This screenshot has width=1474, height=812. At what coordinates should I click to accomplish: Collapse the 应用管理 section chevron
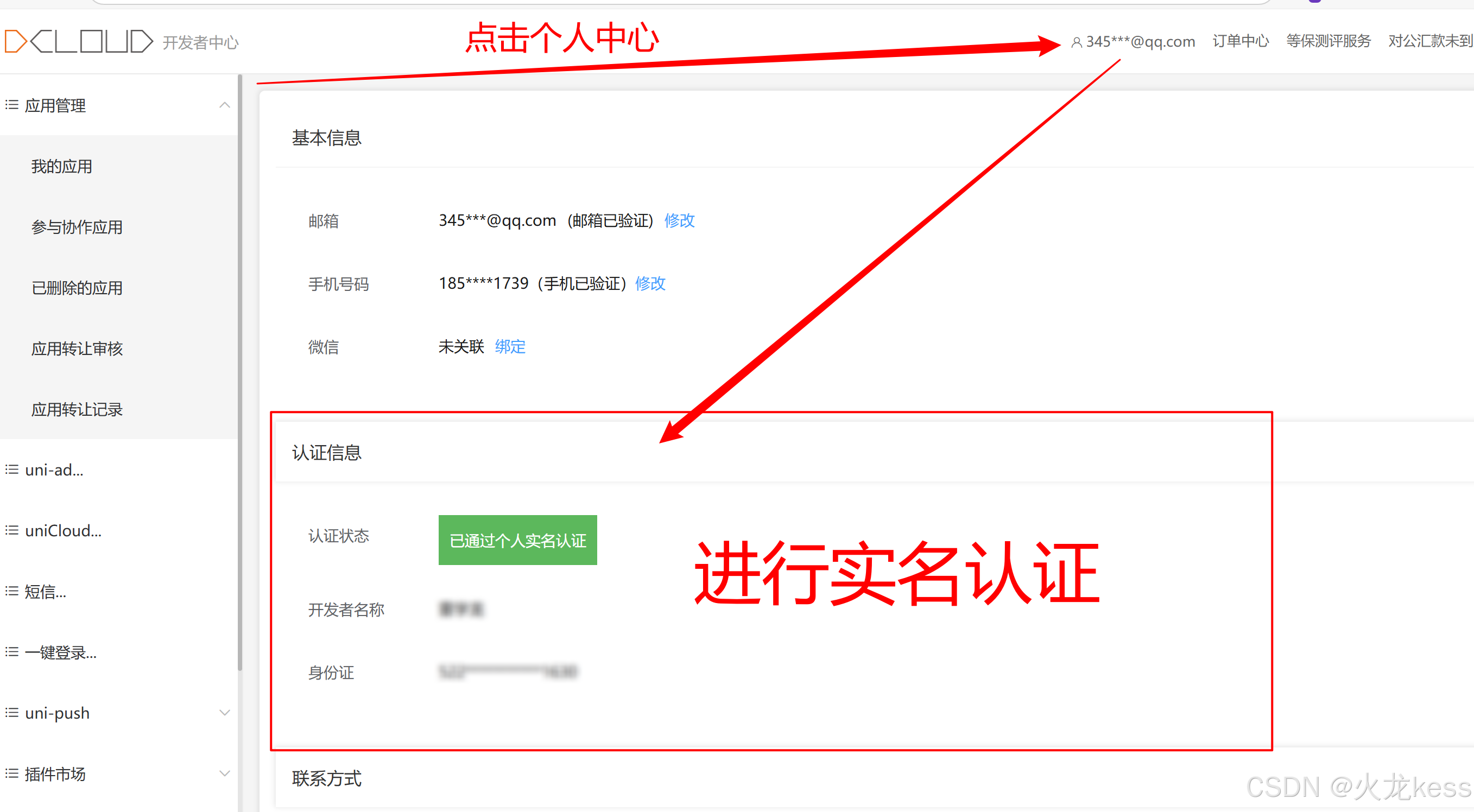click(225, 105)
